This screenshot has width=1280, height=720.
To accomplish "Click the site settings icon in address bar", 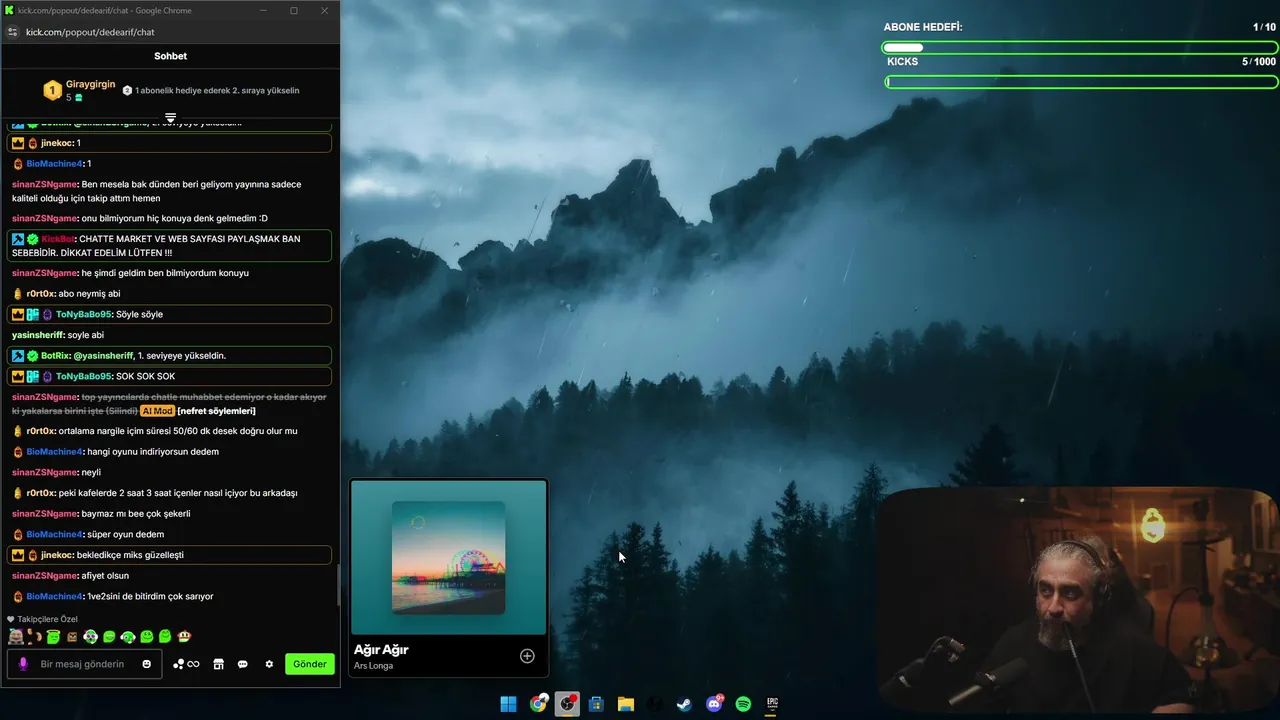I will point(12,32).
